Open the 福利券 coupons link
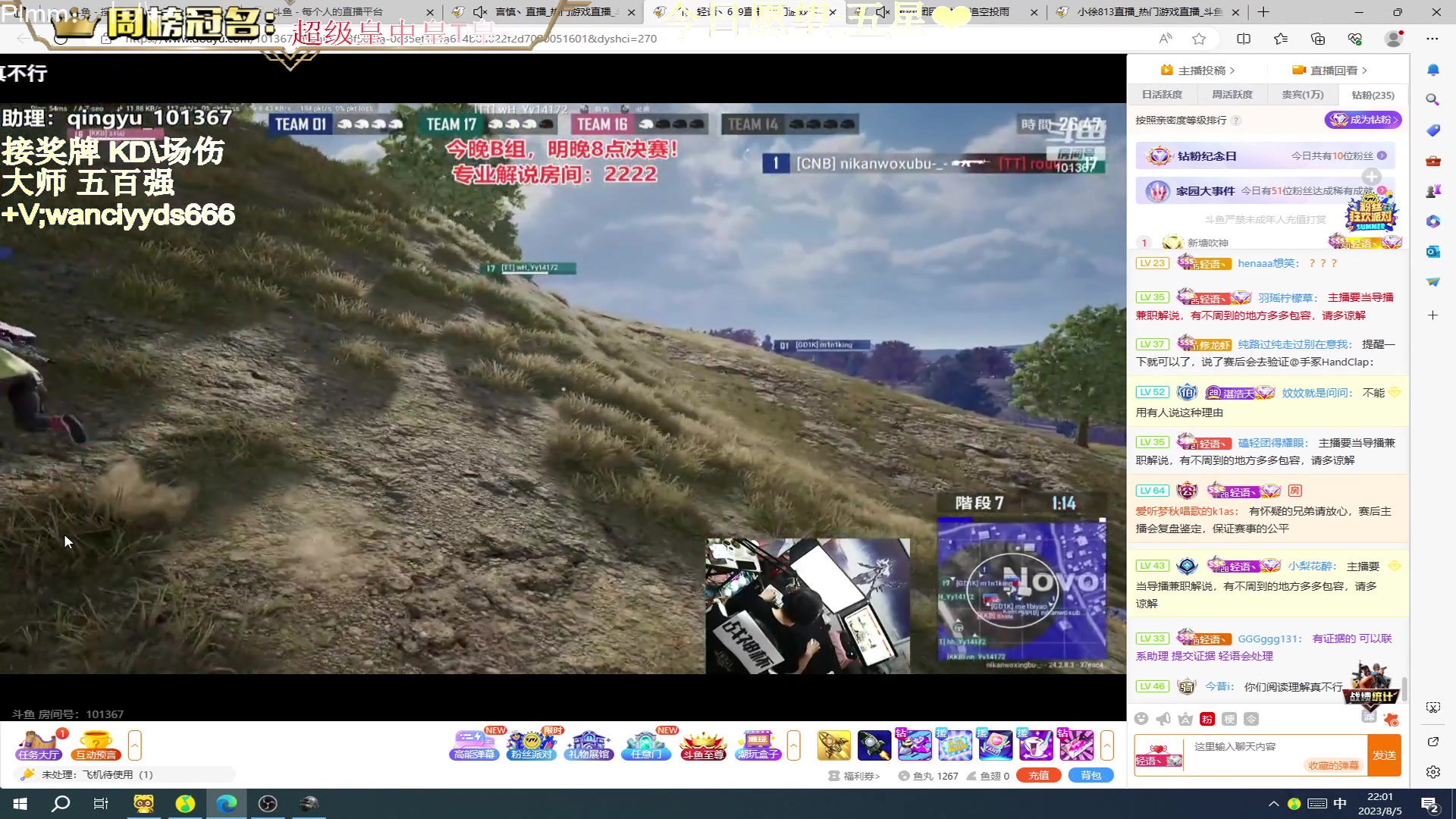1456x819 pixels. (x=855, y=776)
